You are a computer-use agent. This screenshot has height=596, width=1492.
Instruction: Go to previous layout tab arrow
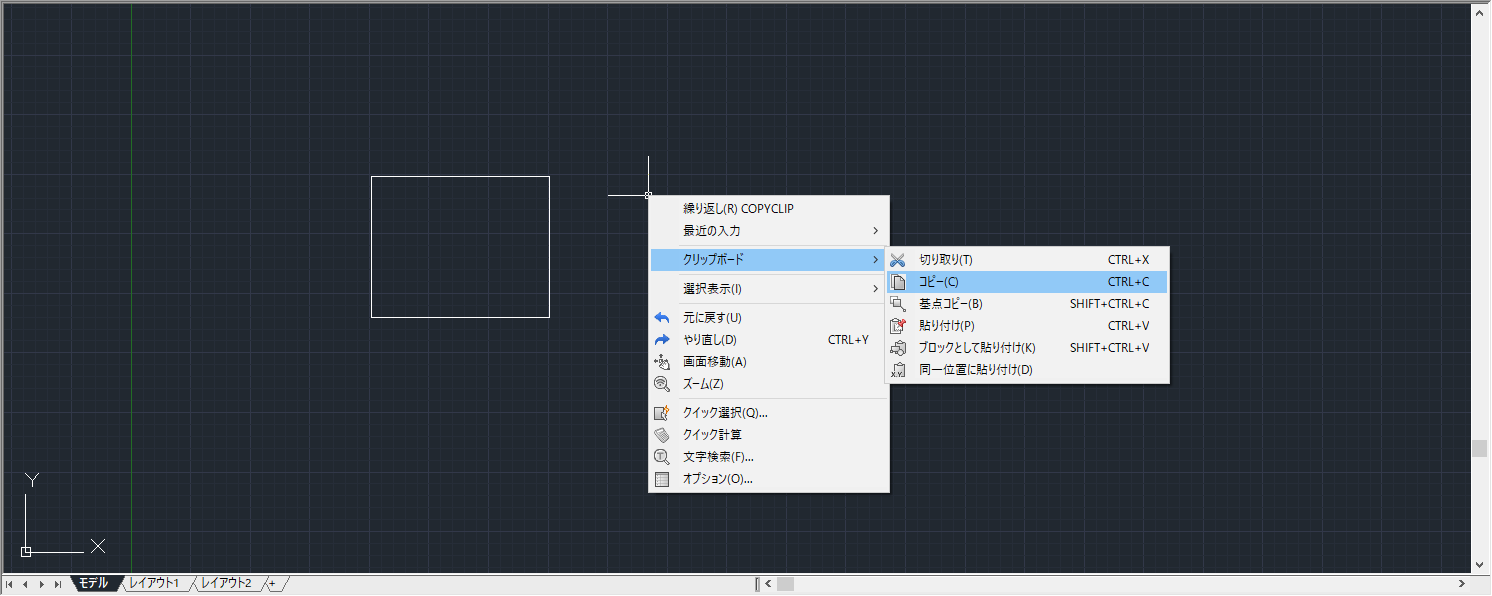pos(25,584)
